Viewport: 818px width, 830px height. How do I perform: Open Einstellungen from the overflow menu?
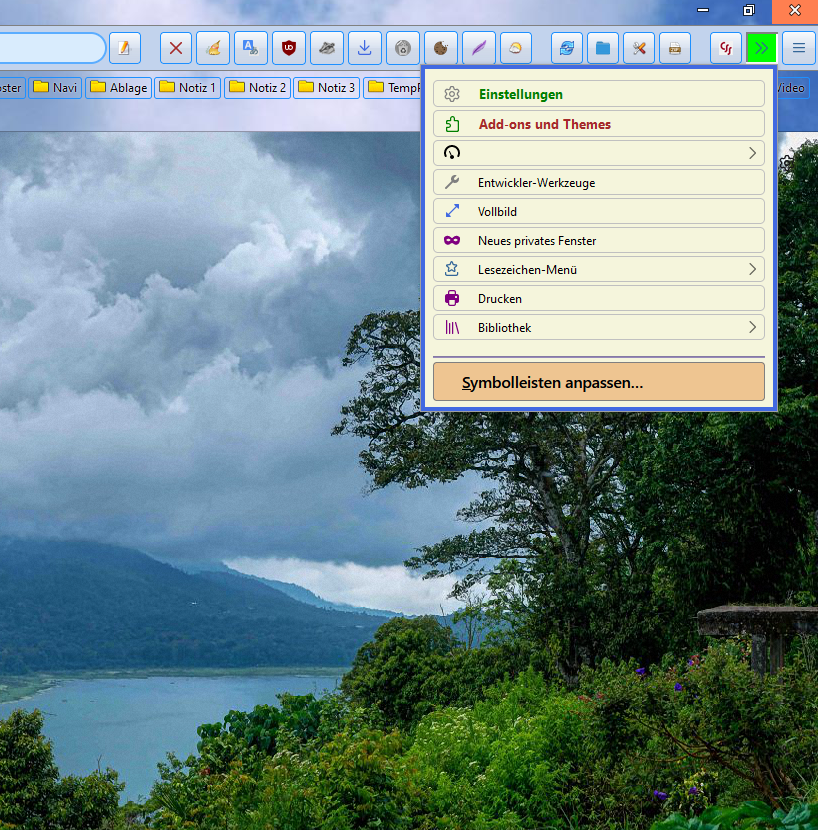pyautogui.click(x=599, y=94)
